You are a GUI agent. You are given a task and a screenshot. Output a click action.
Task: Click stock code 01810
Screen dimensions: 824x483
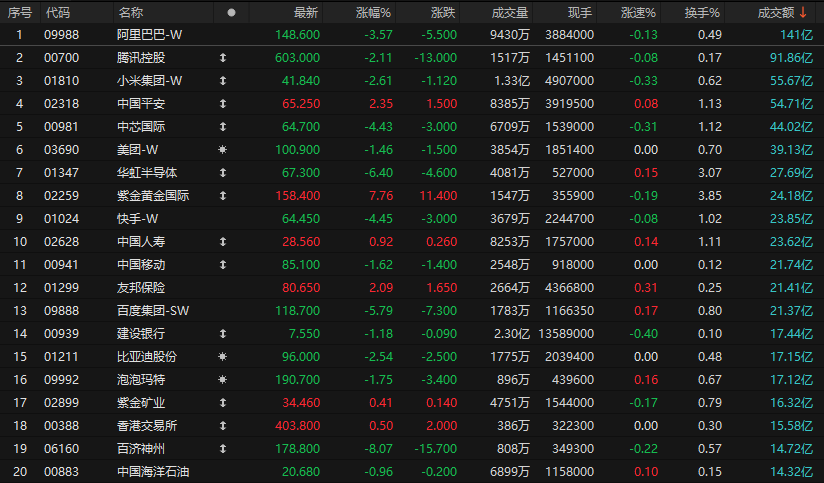(x=61, y=81)
